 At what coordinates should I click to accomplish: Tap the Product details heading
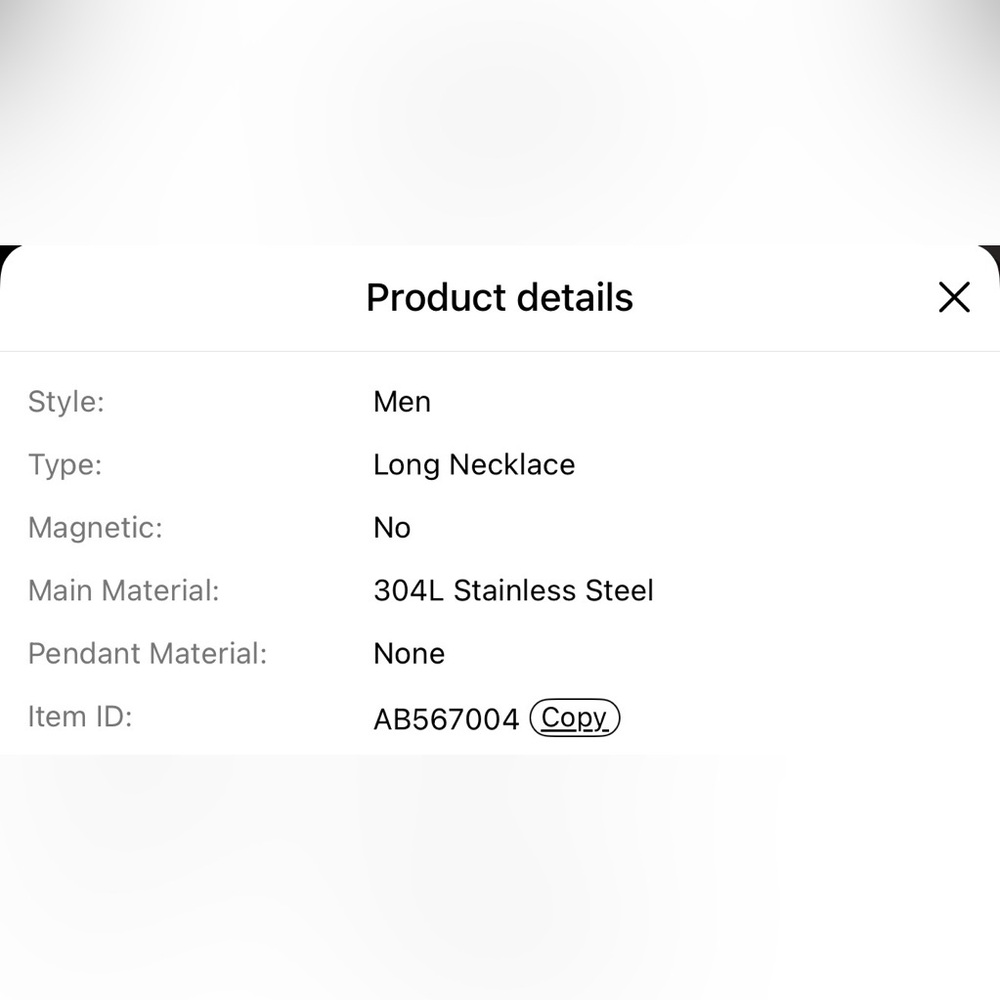499,298
